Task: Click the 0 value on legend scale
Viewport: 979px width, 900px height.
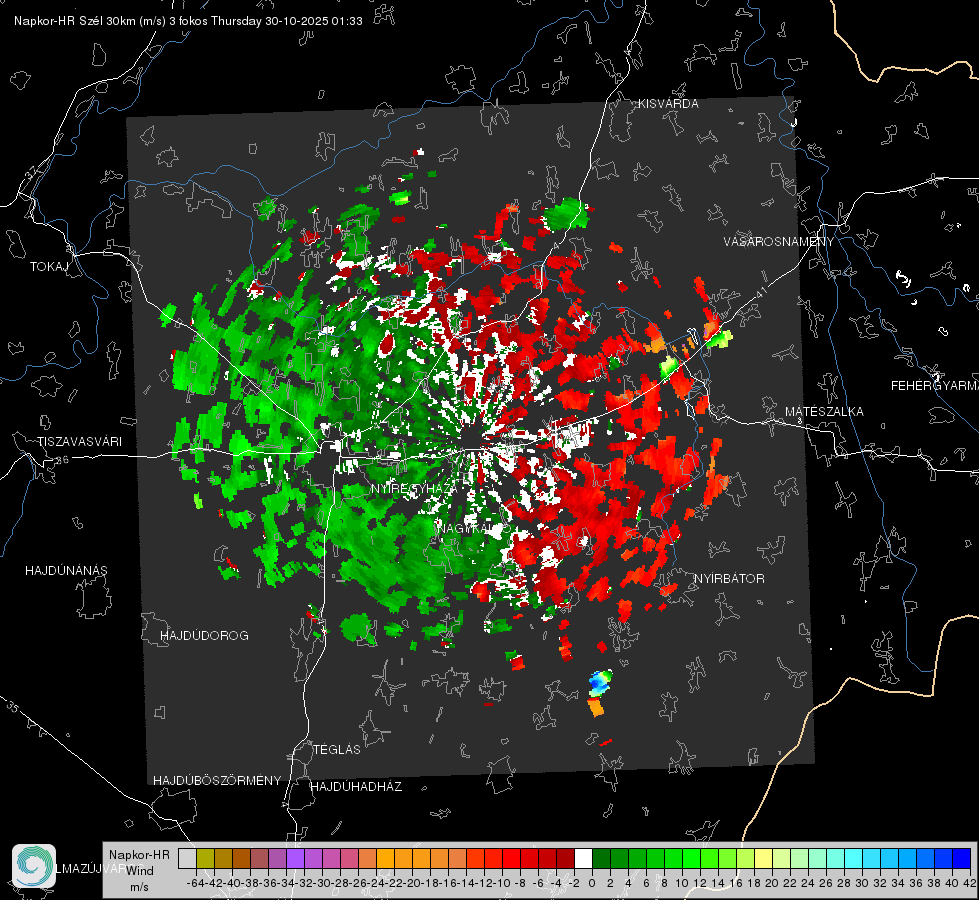Action: click(592, 884)
